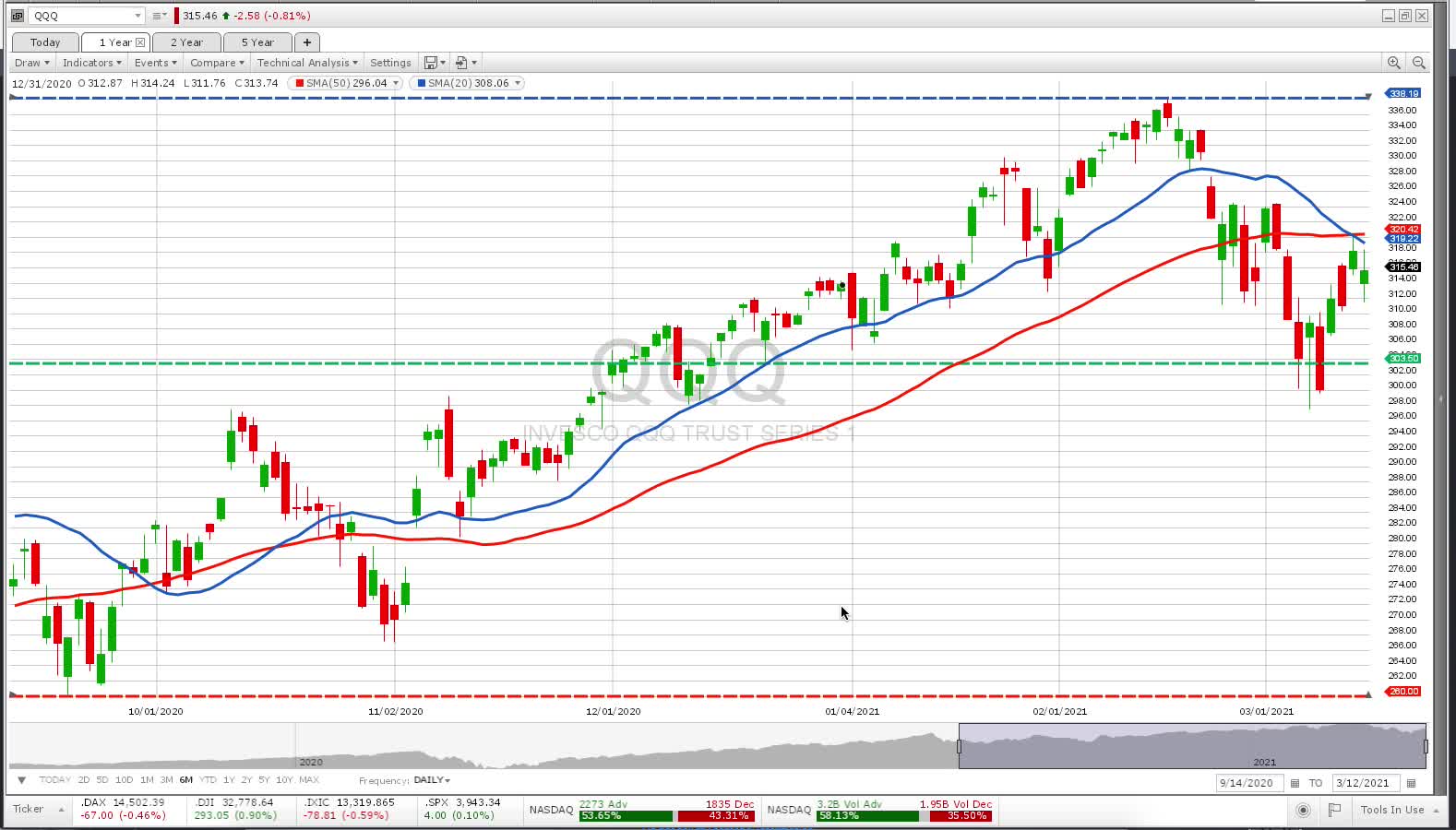Click the flag alerts icon
The image size is (1456, 830).
[1334, 810]
